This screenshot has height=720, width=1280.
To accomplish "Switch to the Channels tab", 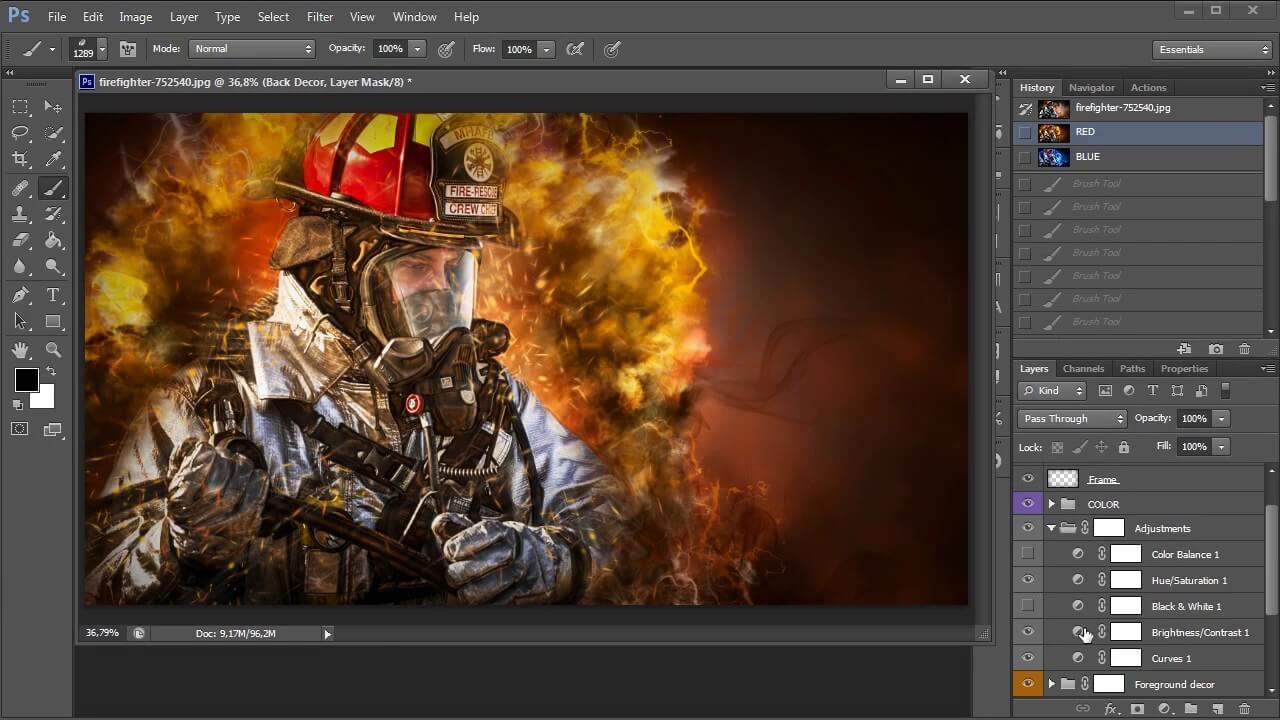I will tap(1083, 369).
